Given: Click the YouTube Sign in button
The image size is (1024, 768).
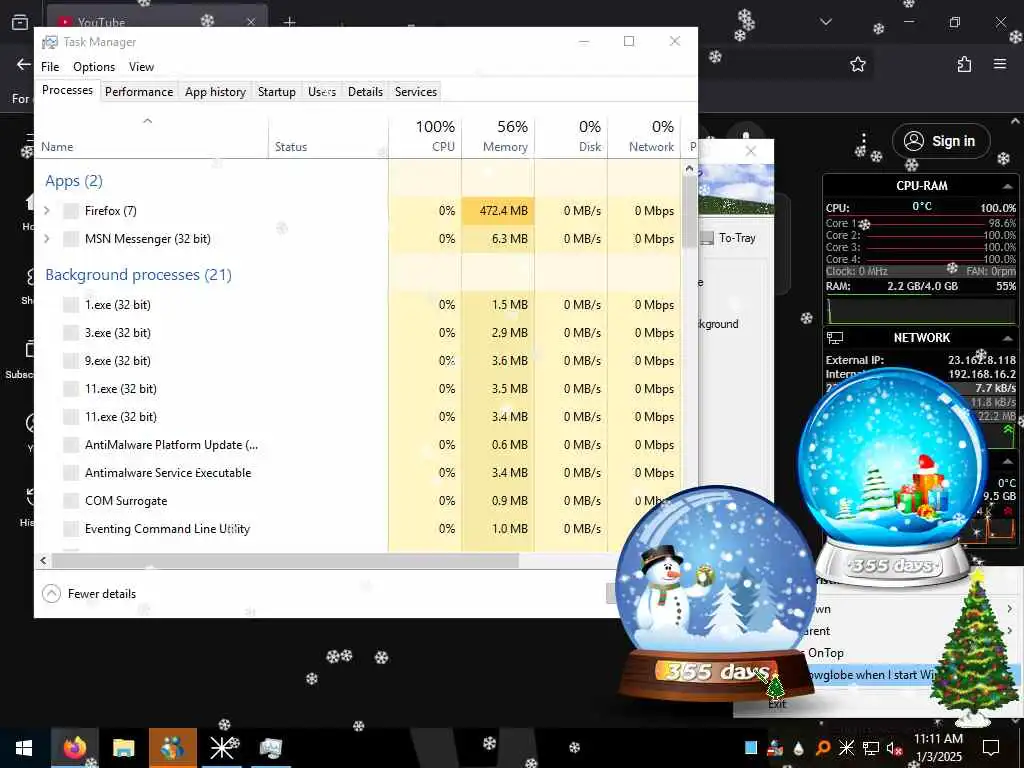Looking at the screenshot, I should coord(941,141).
